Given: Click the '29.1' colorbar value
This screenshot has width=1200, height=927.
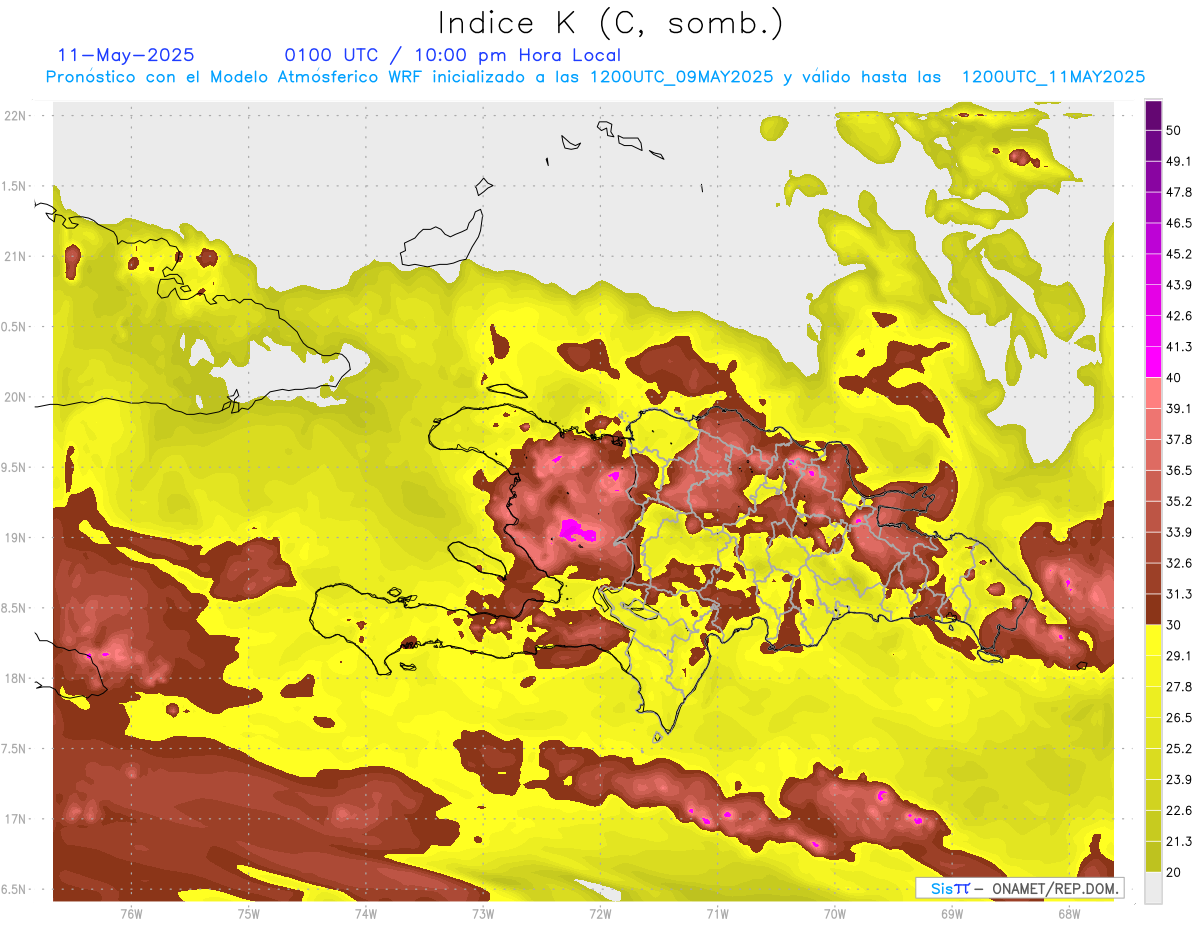Looking at the screenshot, I should 1178,656.
